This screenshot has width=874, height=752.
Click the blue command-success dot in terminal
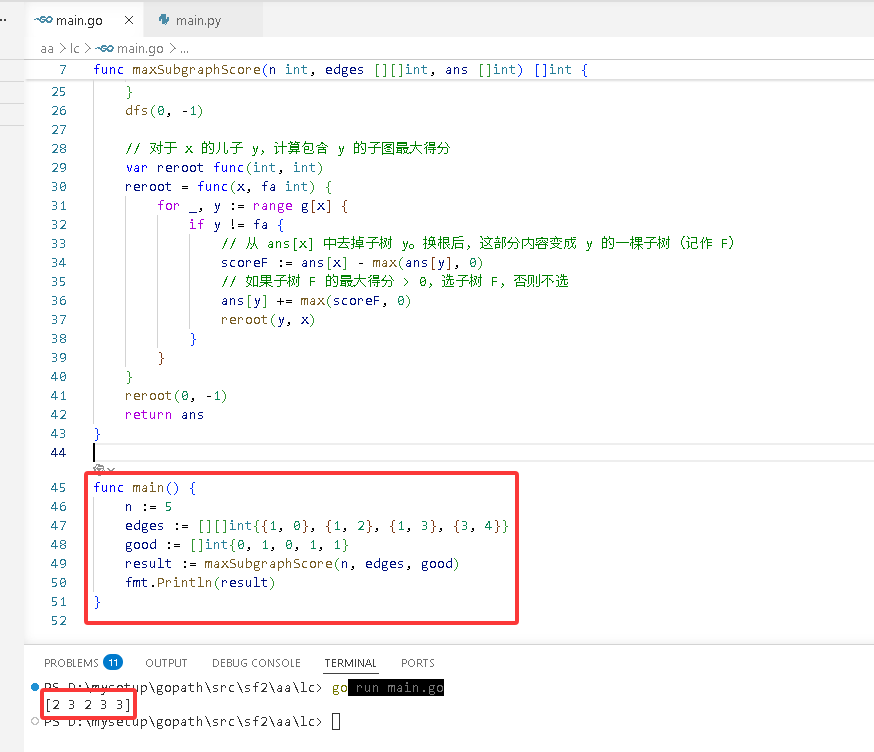click(x=35, y=687)
